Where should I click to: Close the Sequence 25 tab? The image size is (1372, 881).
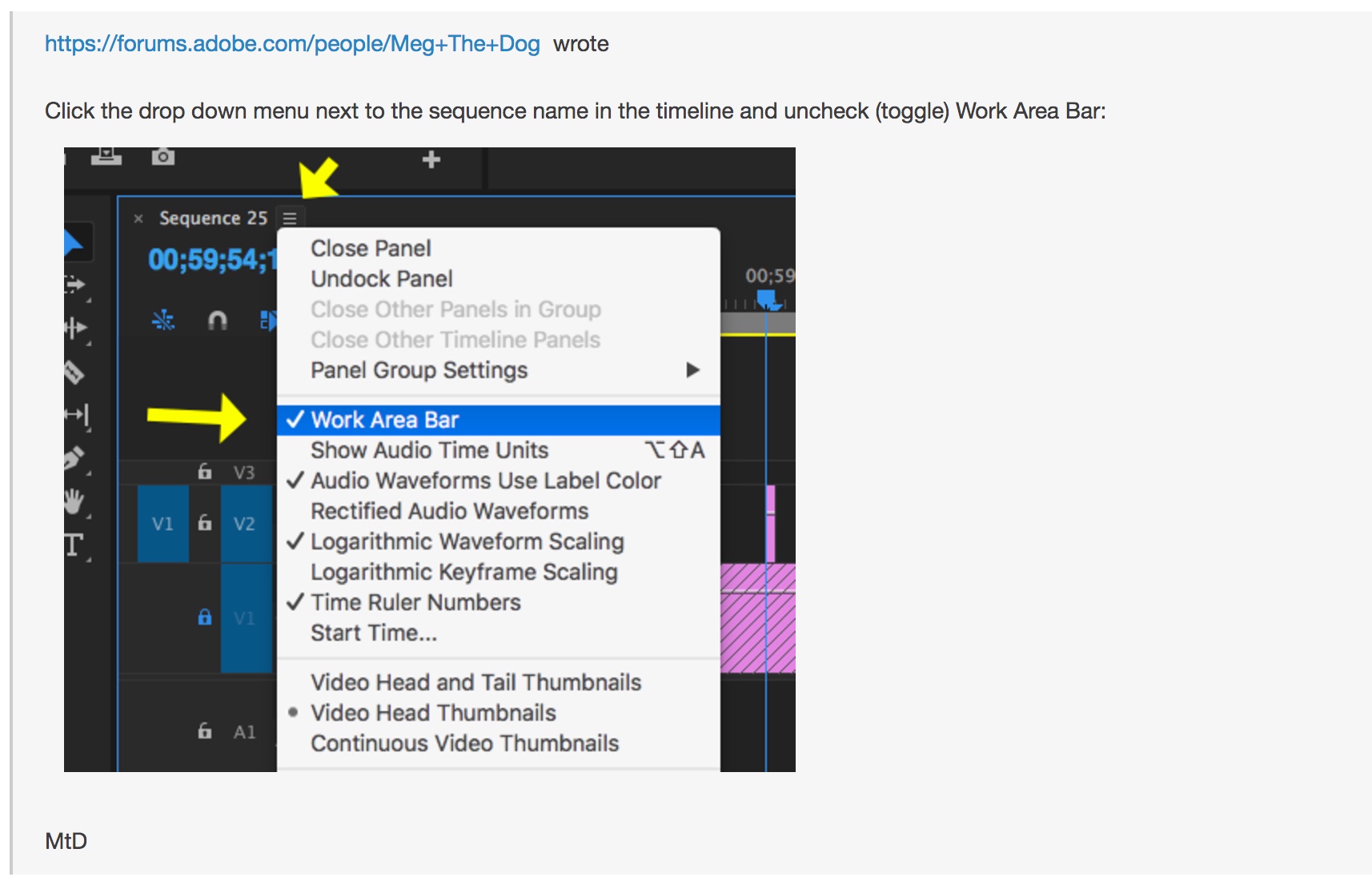coord(138,219)
